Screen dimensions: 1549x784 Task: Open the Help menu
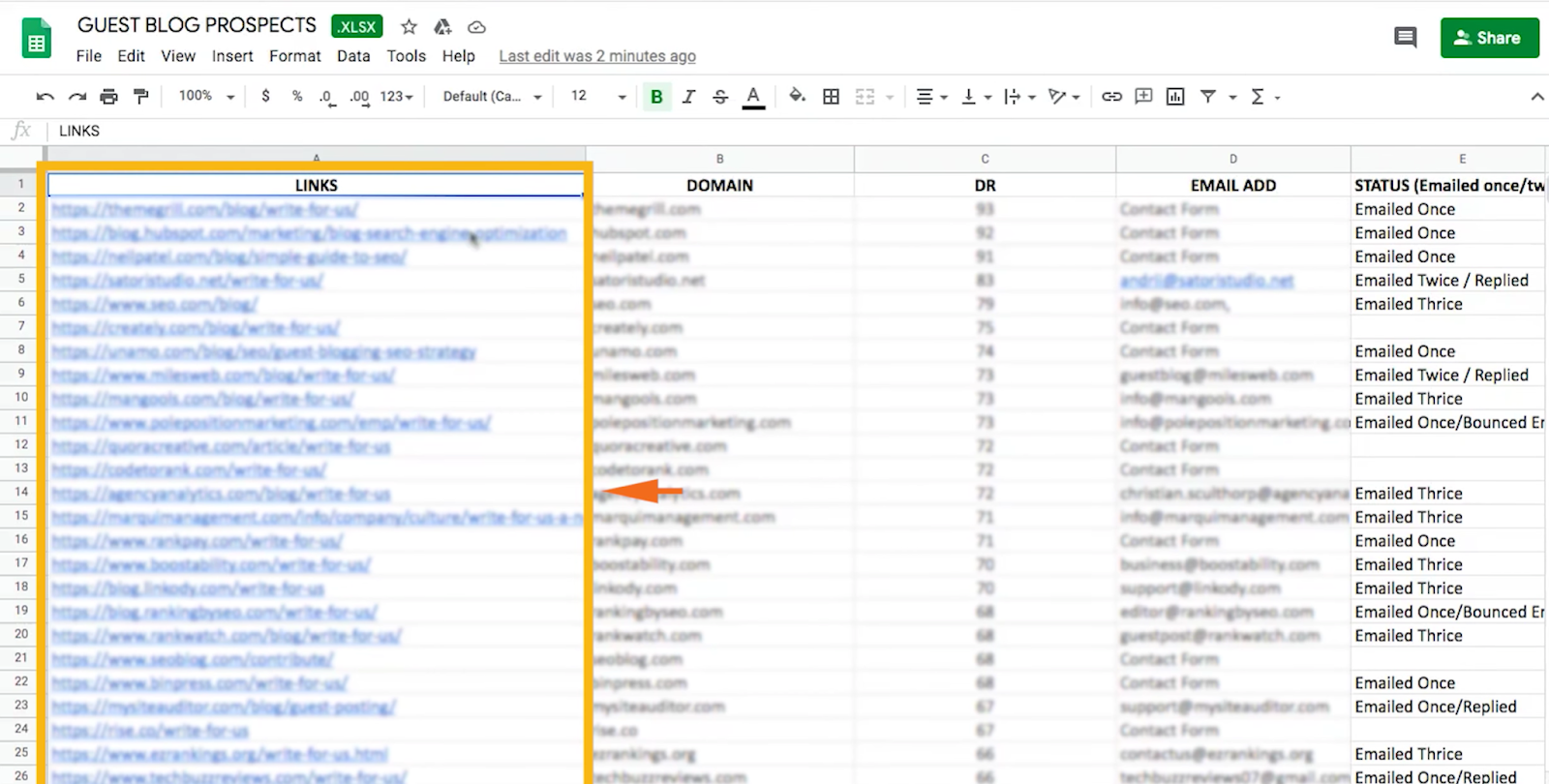(459, 56)
